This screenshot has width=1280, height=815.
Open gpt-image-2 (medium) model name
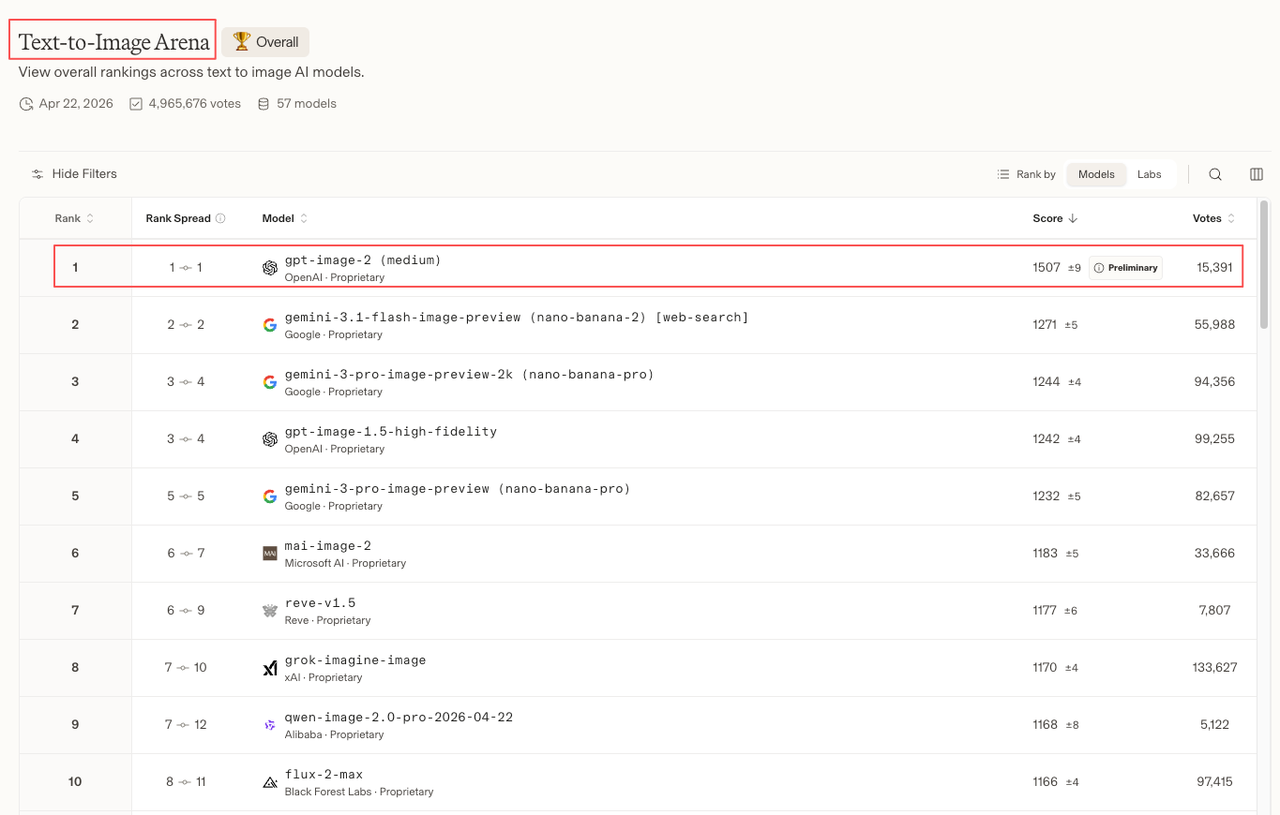pos(363,260)
